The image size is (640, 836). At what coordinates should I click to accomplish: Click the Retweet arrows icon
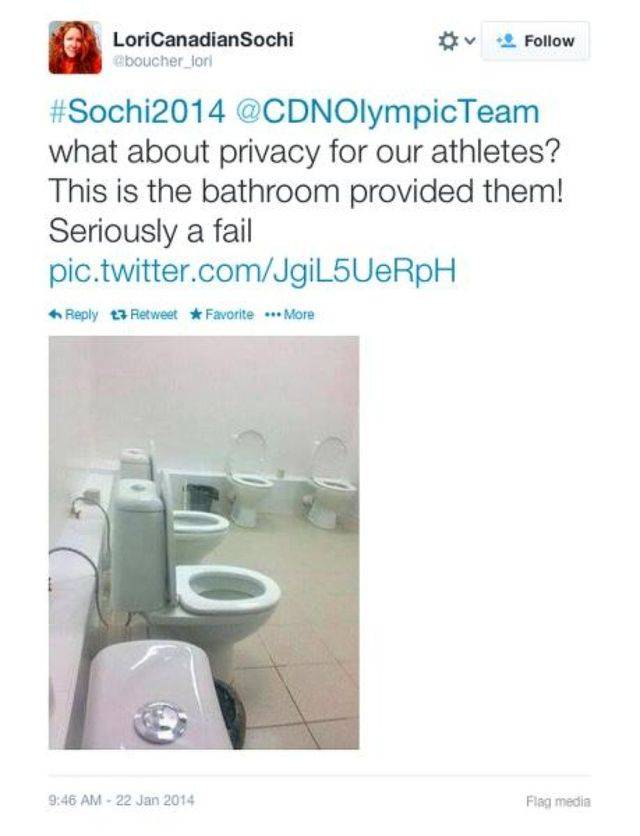(x=118, y=314)
